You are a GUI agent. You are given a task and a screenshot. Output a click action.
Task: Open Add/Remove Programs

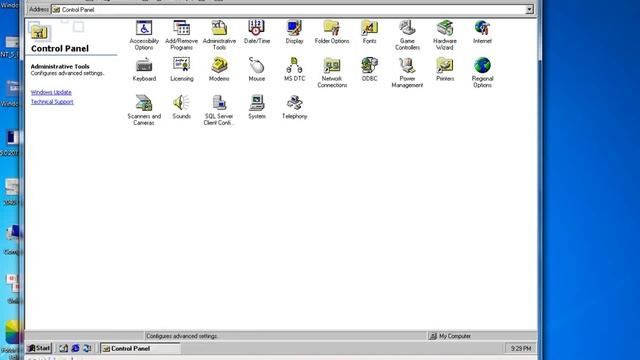pyautogui.click(x=181, y=35)
